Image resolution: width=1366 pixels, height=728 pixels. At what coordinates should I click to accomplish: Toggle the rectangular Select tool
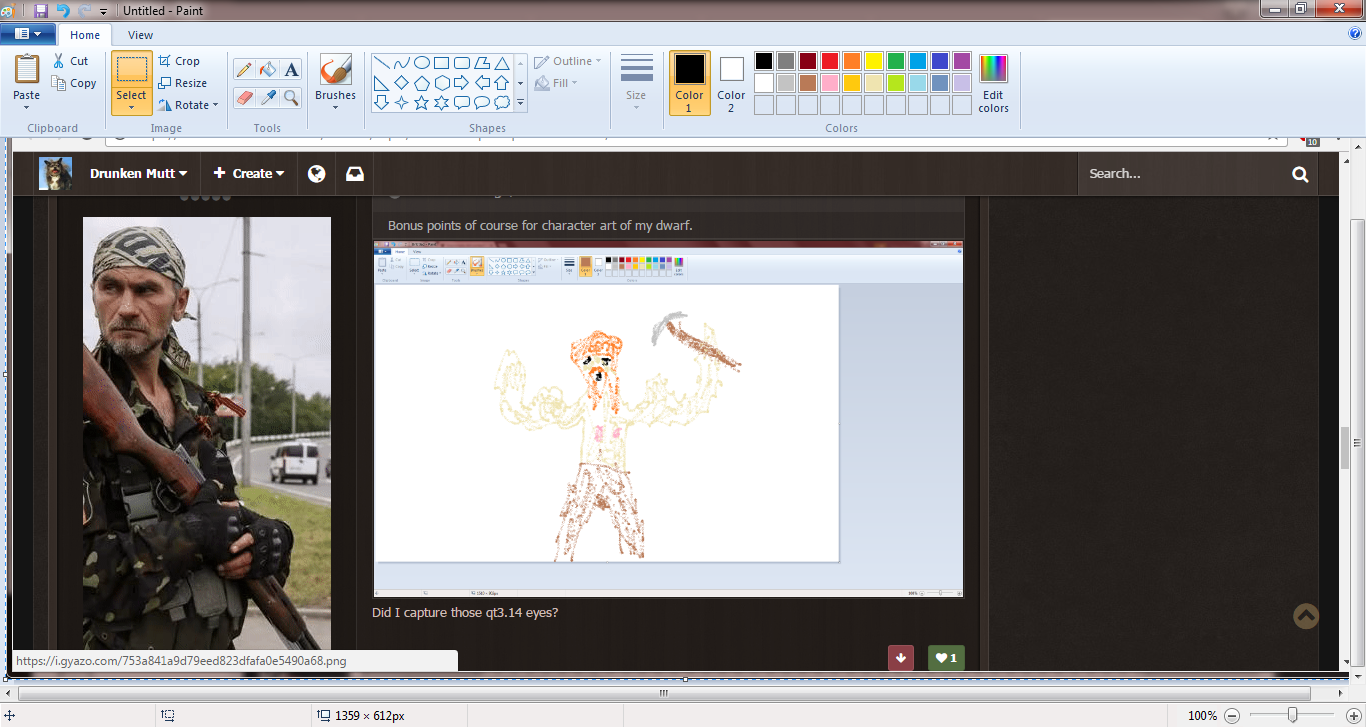132,69
